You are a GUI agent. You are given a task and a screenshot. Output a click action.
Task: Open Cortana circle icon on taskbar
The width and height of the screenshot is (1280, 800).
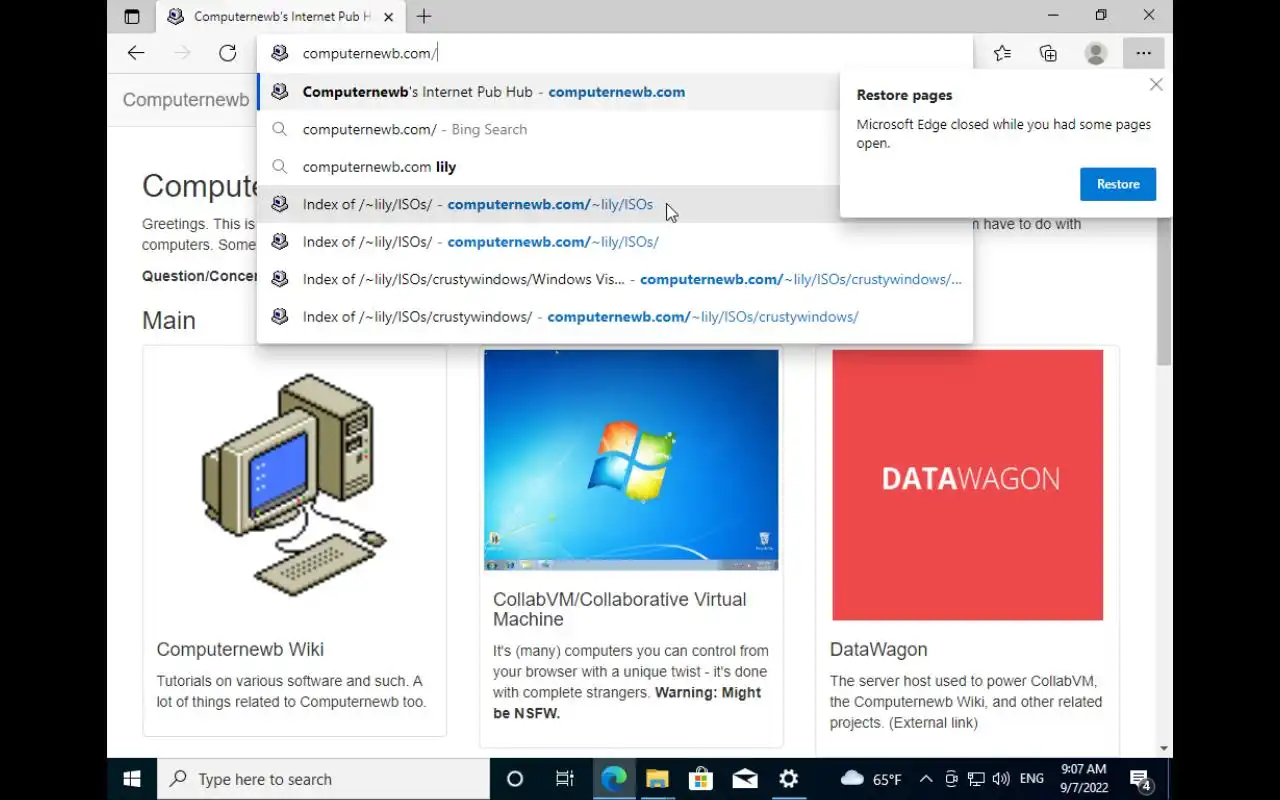tap(515, 779)
